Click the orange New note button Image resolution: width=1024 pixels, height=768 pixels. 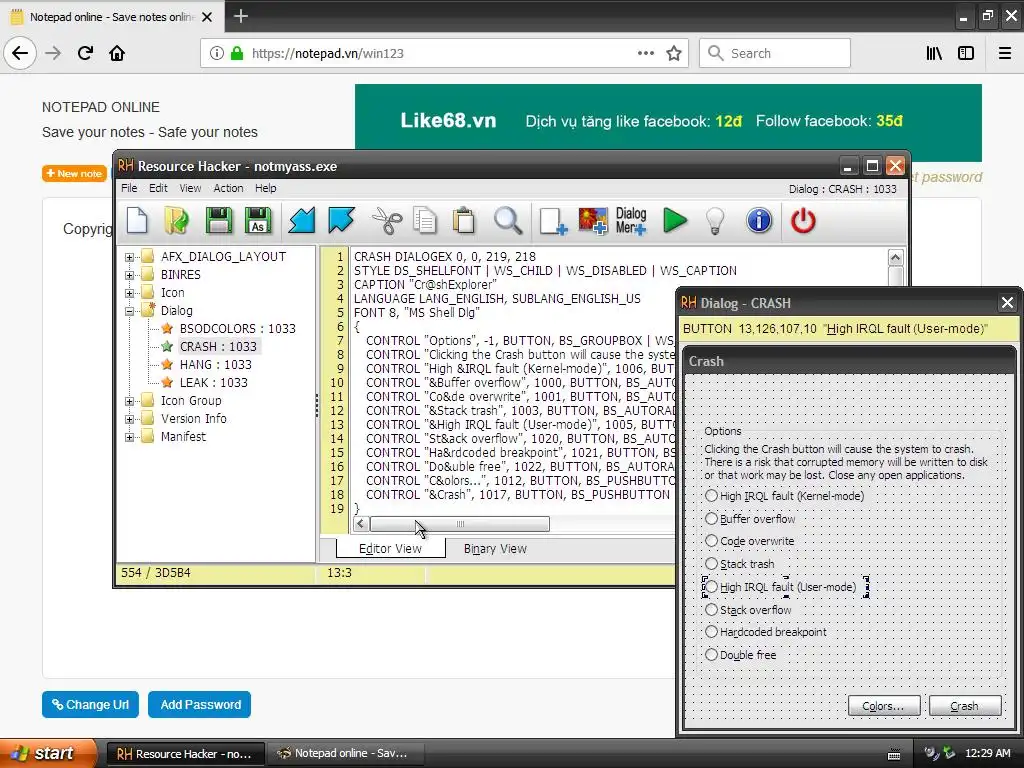(74, 174)
